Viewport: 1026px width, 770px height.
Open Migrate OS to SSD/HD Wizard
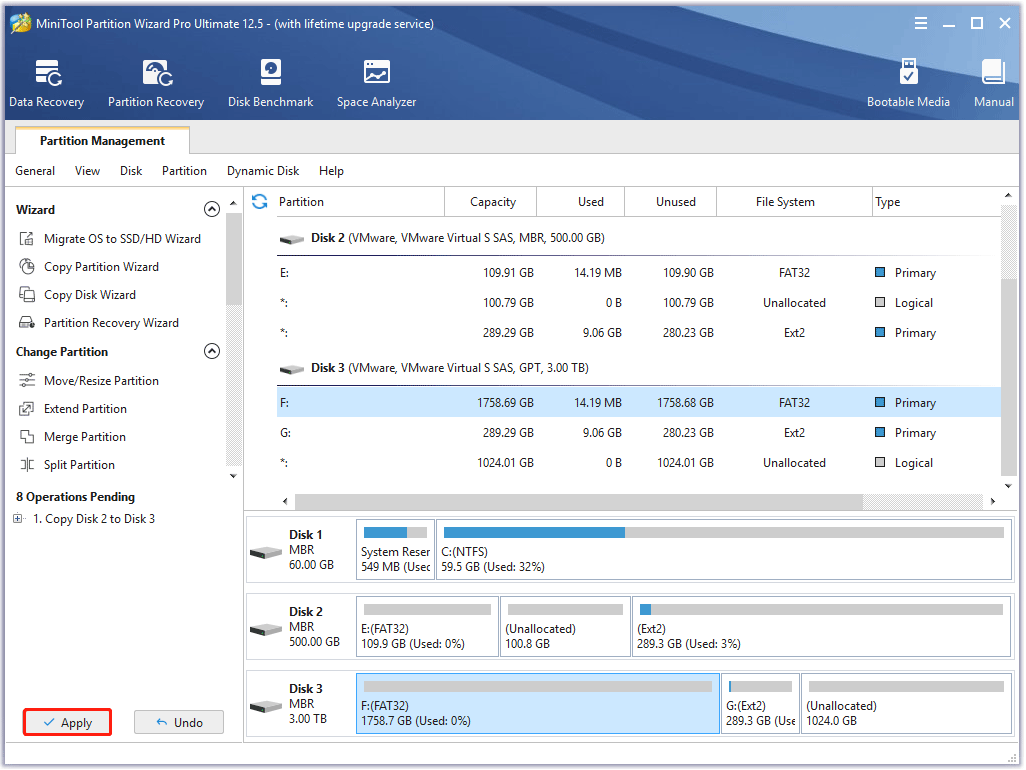tap(122, 239)
